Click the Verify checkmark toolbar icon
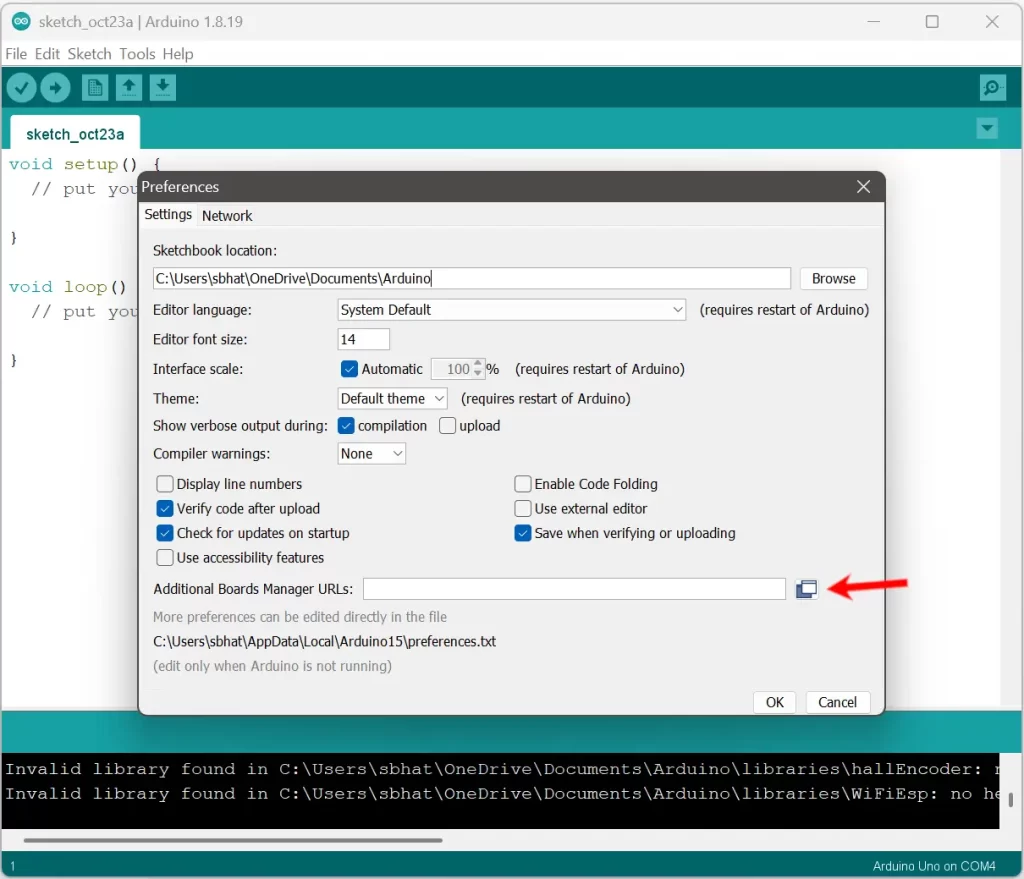This screenshot has width=1024, height=879. [x=21, y=88]
